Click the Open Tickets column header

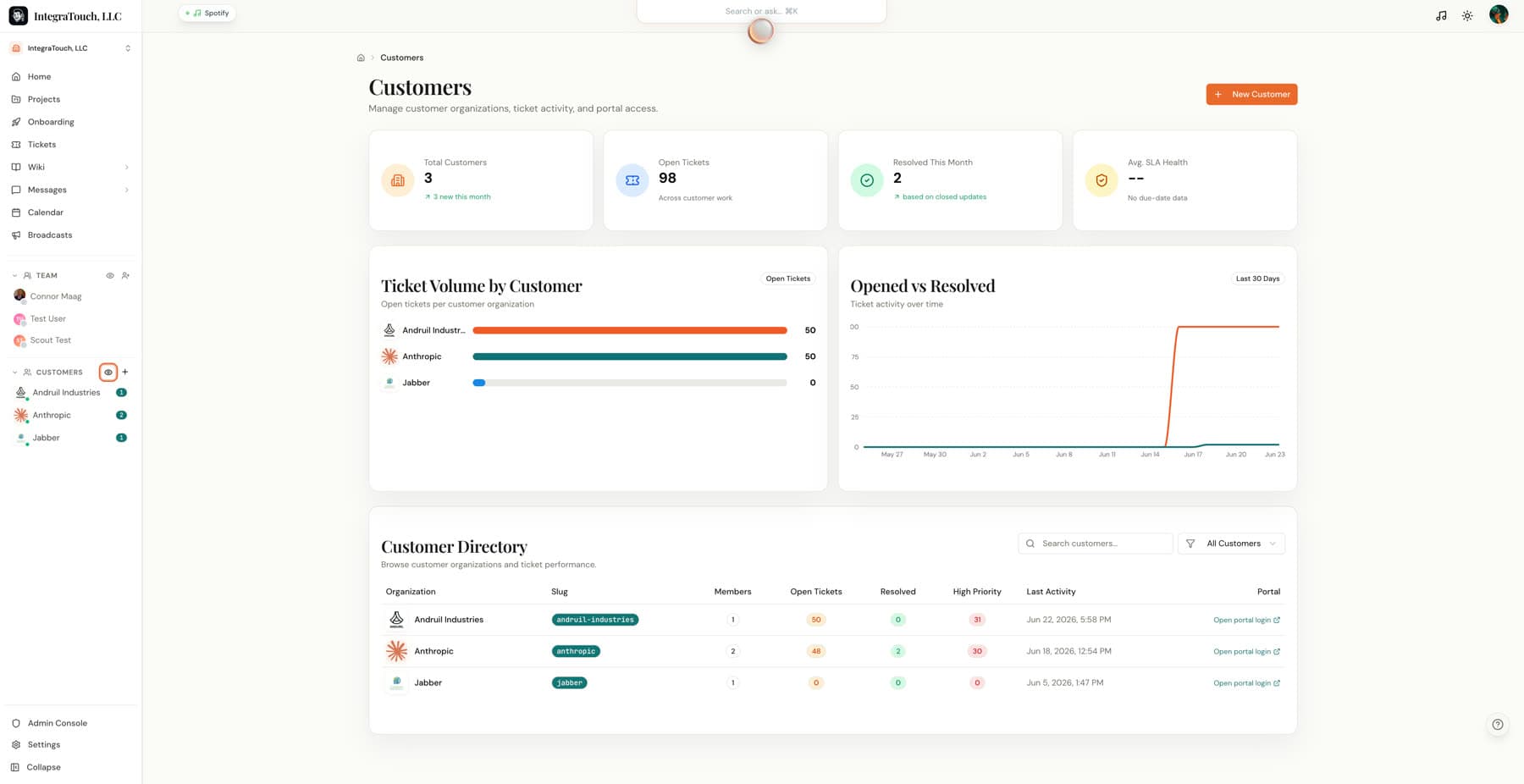click(x=815, y=592)
